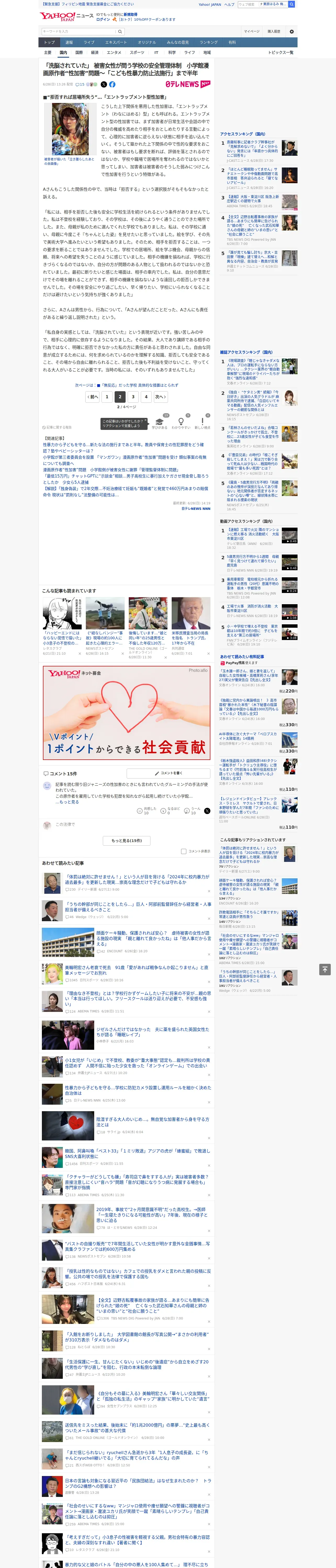336x1568 pixels.
Task: Open マイページ link
Action: (251, 32)
